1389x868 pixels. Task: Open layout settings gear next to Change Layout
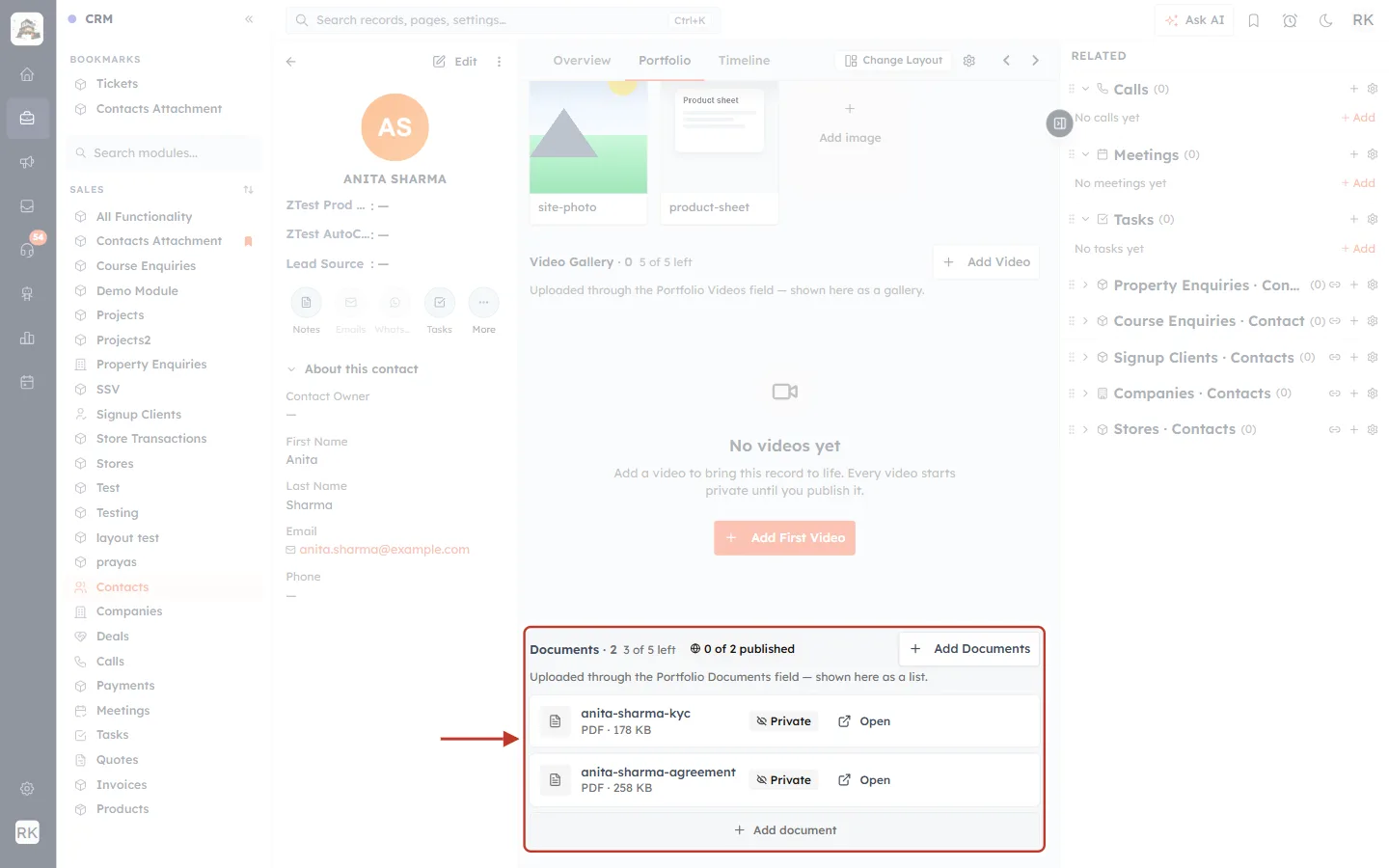point(969,61)
